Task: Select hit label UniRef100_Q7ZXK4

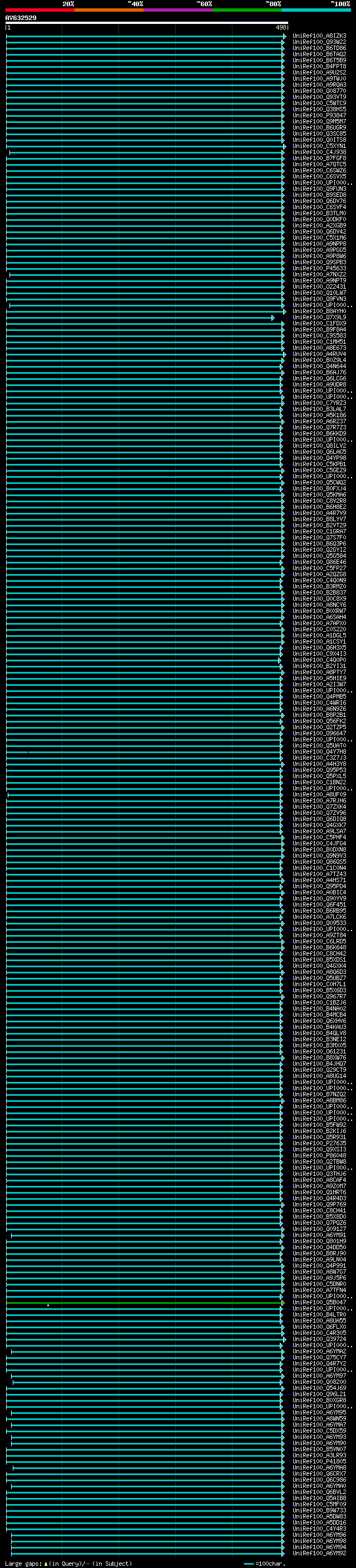Action: point(319,807)
